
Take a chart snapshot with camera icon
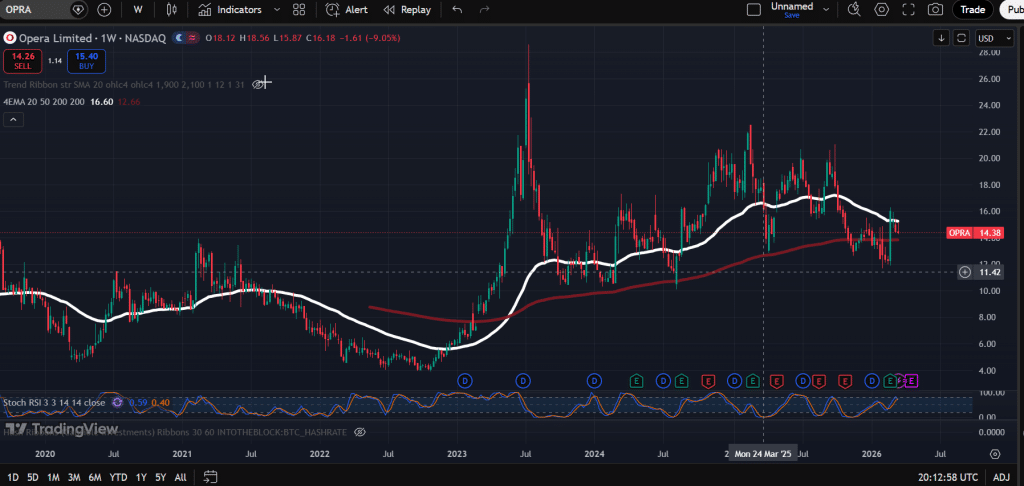pyautogui.click(x=935, y=10)
